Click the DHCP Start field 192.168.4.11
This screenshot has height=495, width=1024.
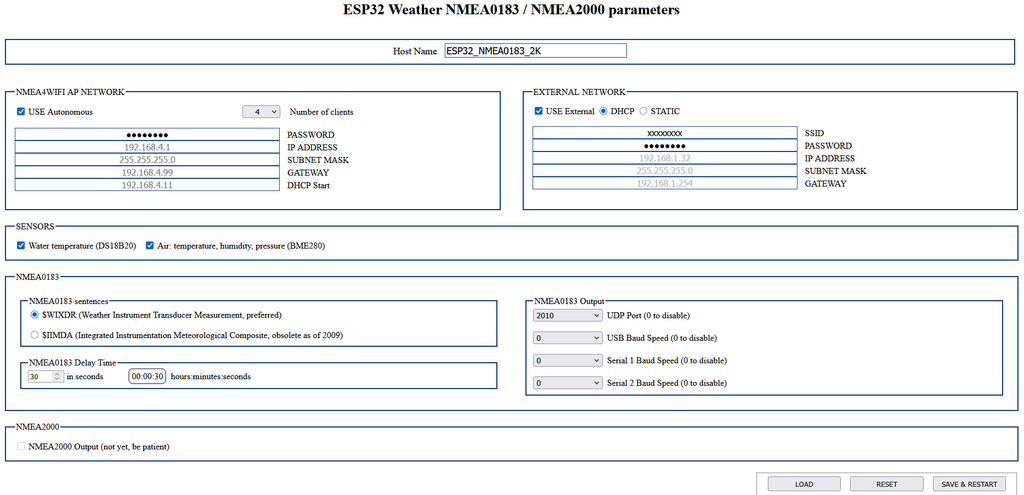[147, 185]
